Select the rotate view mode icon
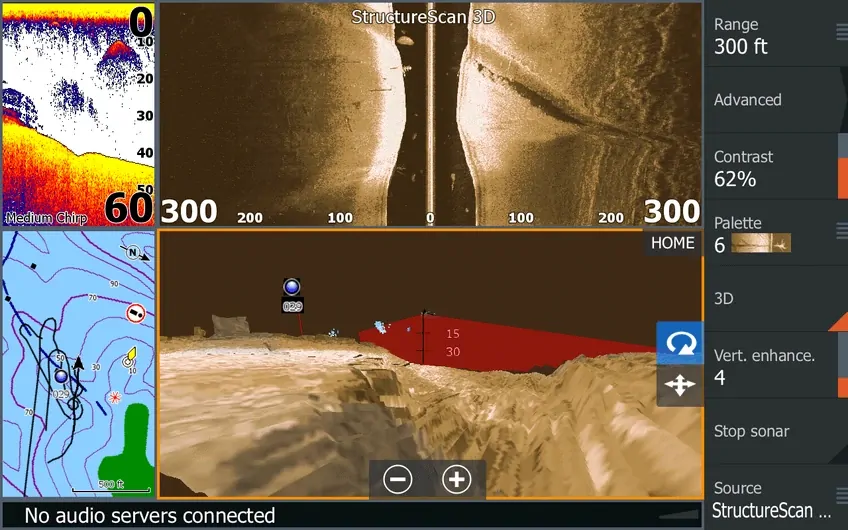The image size is (848, 530). (x=680, y=343)
